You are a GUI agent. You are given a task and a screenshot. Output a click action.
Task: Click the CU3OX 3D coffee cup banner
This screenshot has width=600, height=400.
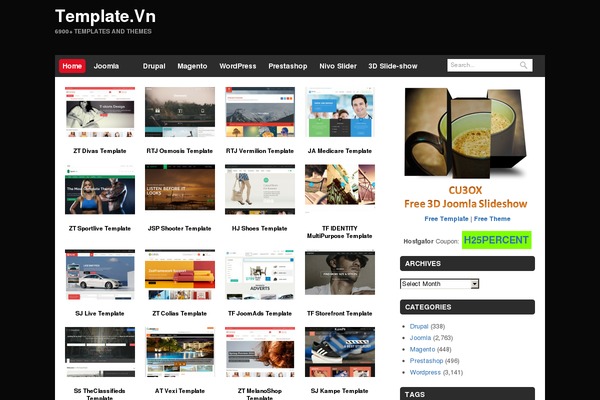pyautogui.click(x=466, y=133)
